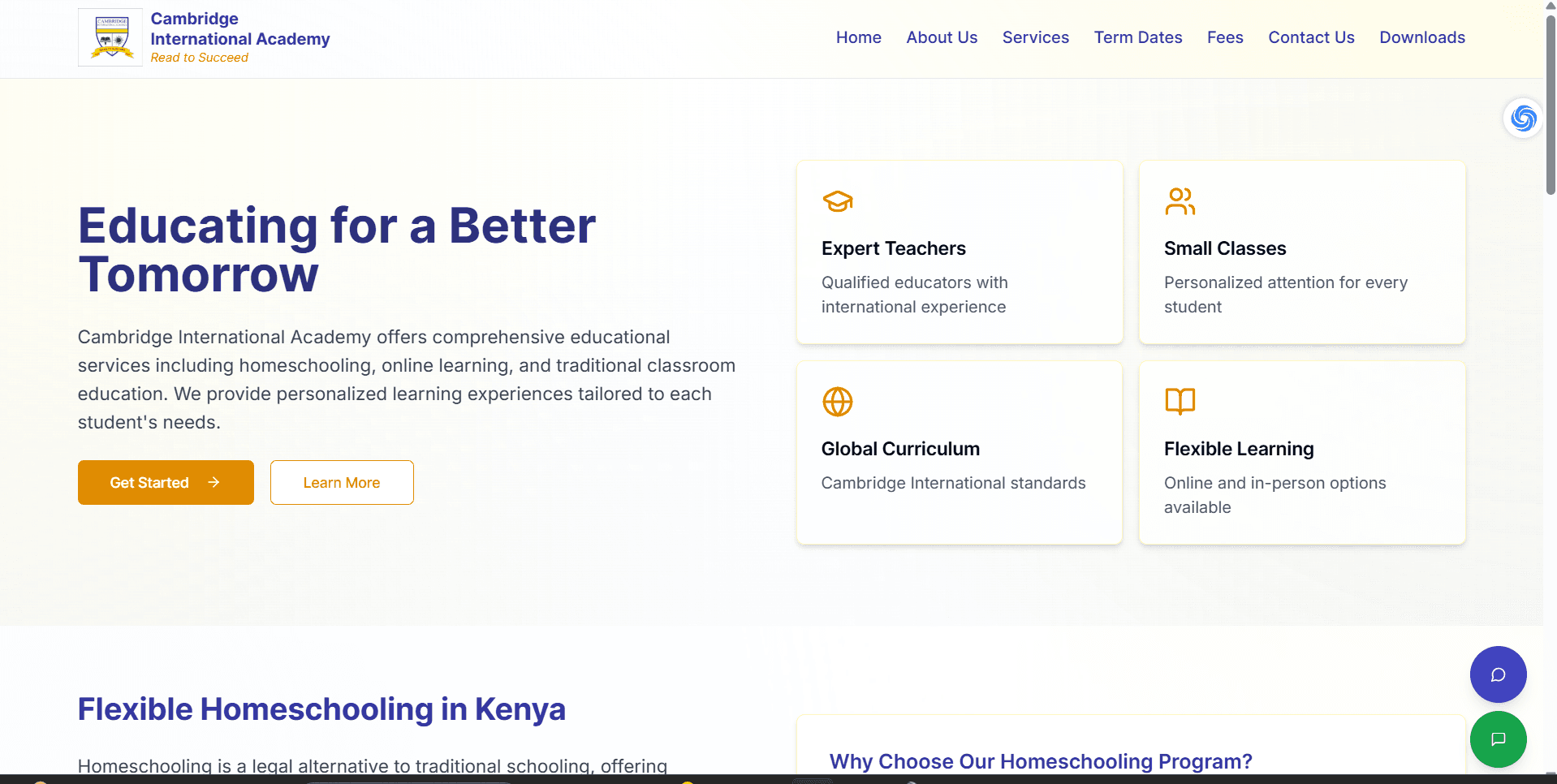Click the Cambridge International Academy title text
1557x784 pixels.
tap(239, 29)
